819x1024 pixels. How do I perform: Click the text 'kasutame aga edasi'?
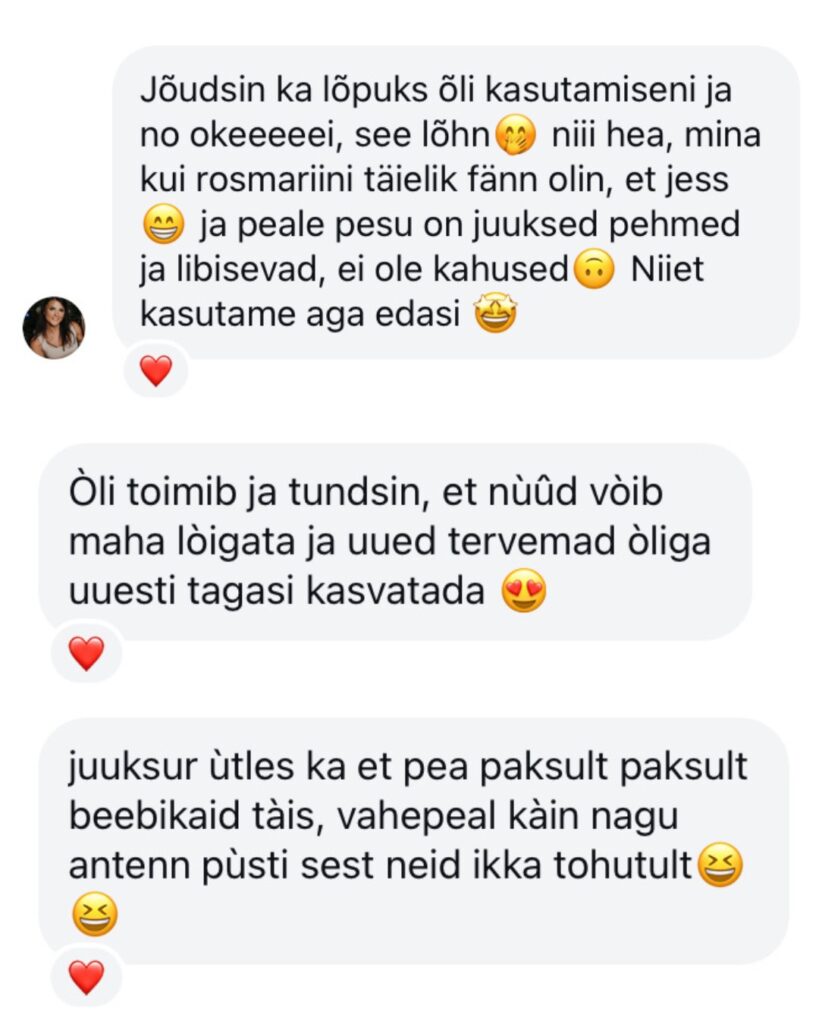tap(300, 314)
